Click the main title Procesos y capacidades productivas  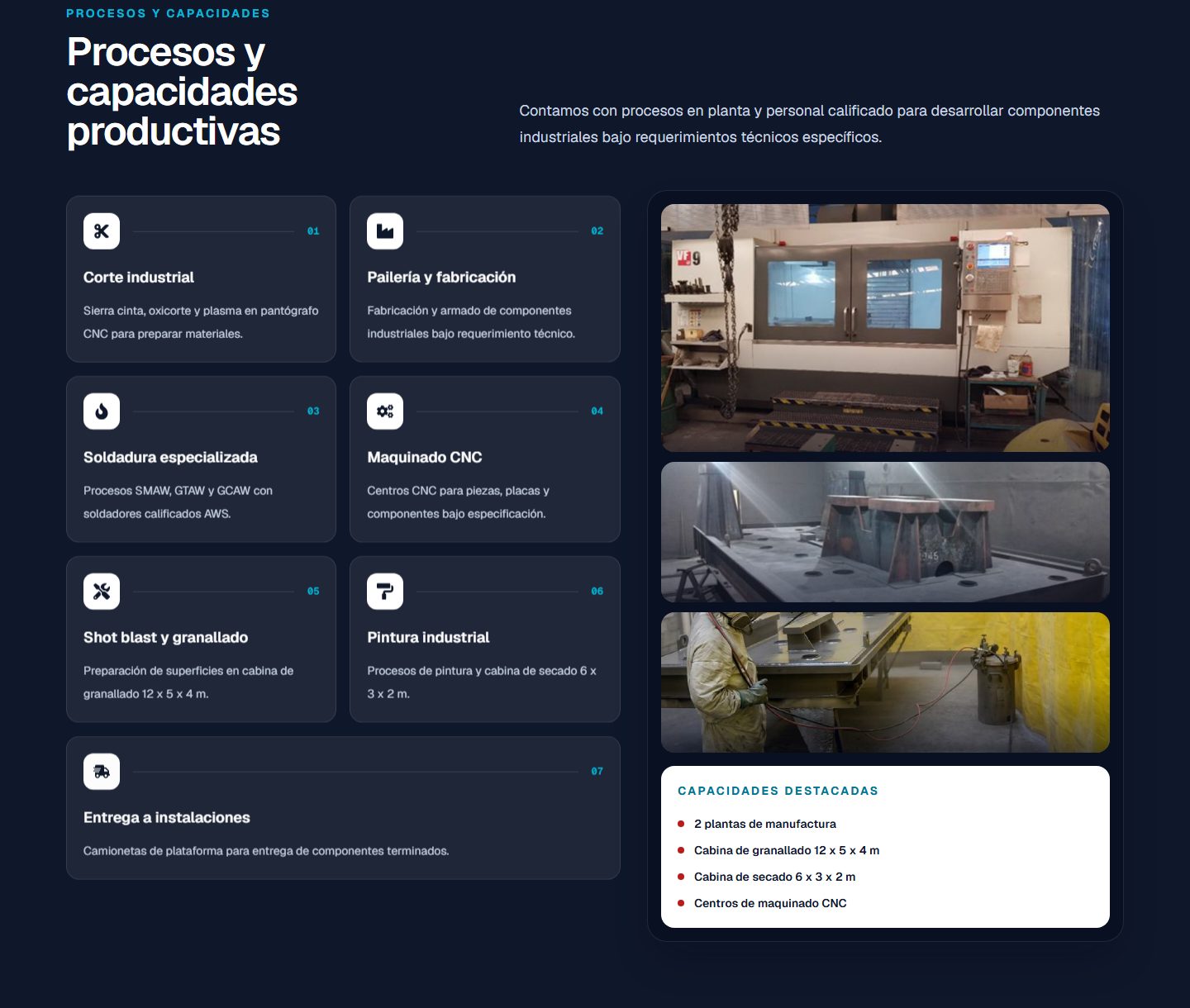click(182, 92)
